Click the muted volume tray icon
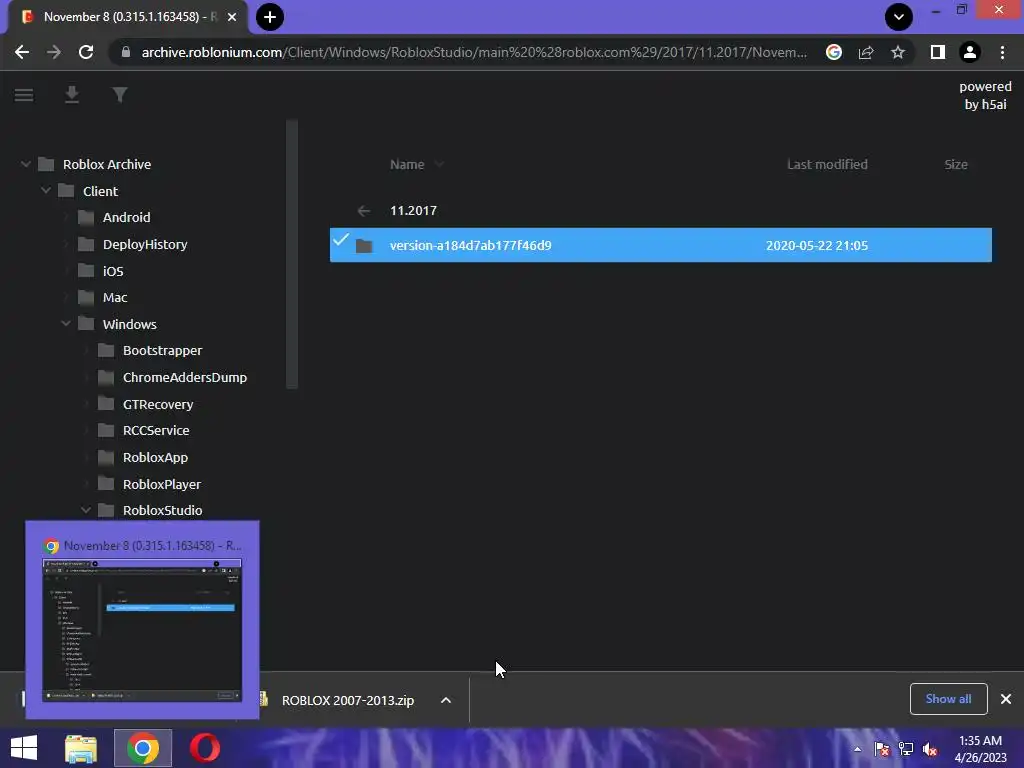1024x768 pixels. [x=930, y=749]
